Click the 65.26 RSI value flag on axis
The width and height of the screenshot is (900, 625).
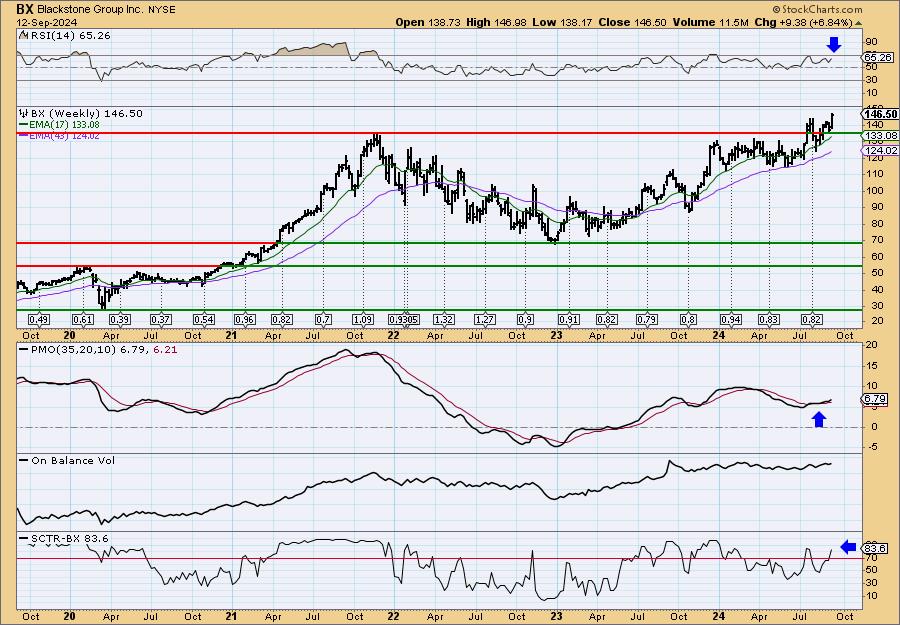pos(878,57)
